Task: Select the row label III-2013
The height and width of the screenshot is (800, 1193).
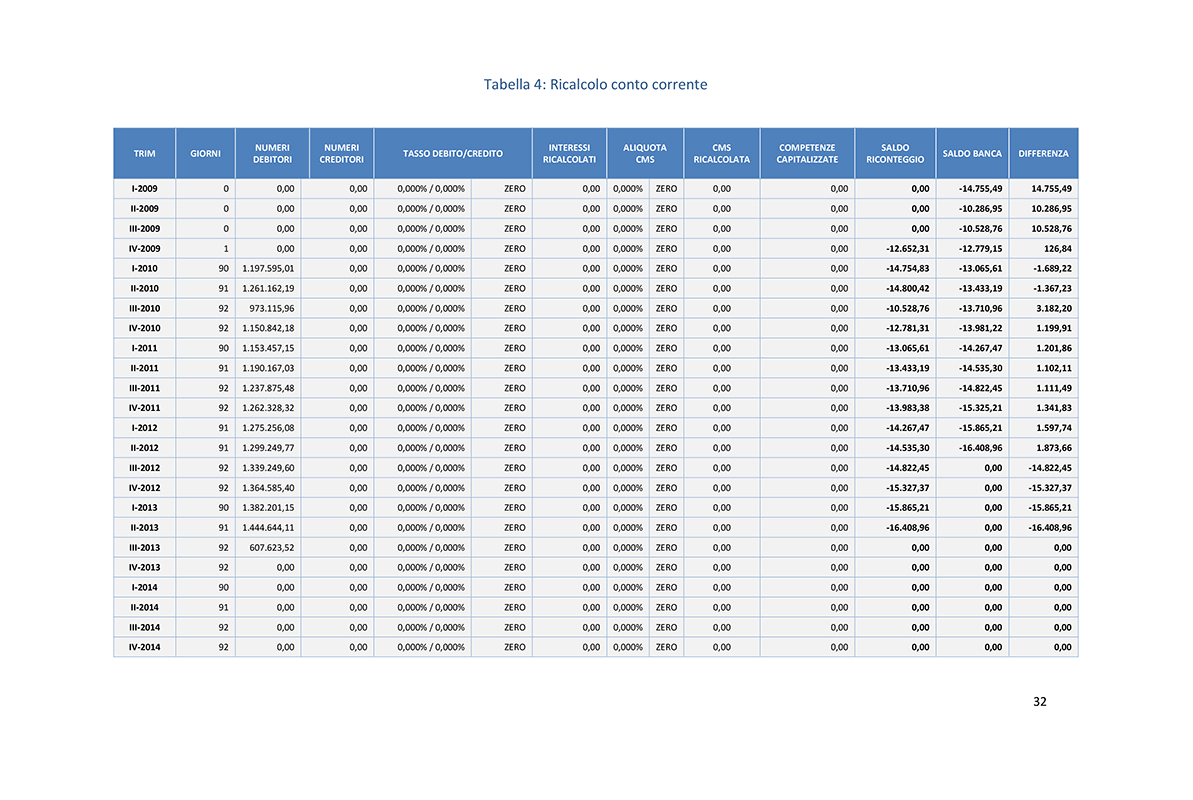Action: click(145, 547)
